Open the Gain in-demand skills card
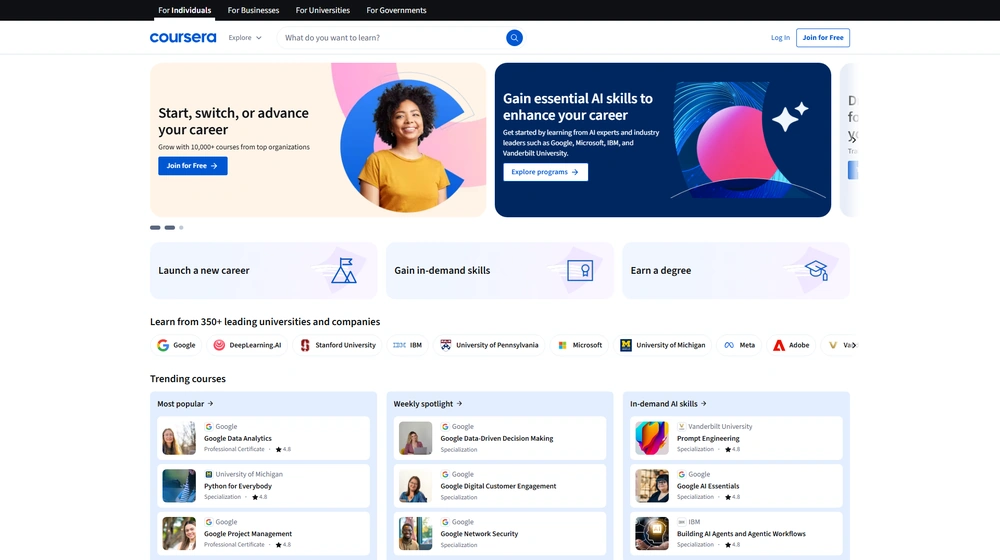 [x=499, y=270]
